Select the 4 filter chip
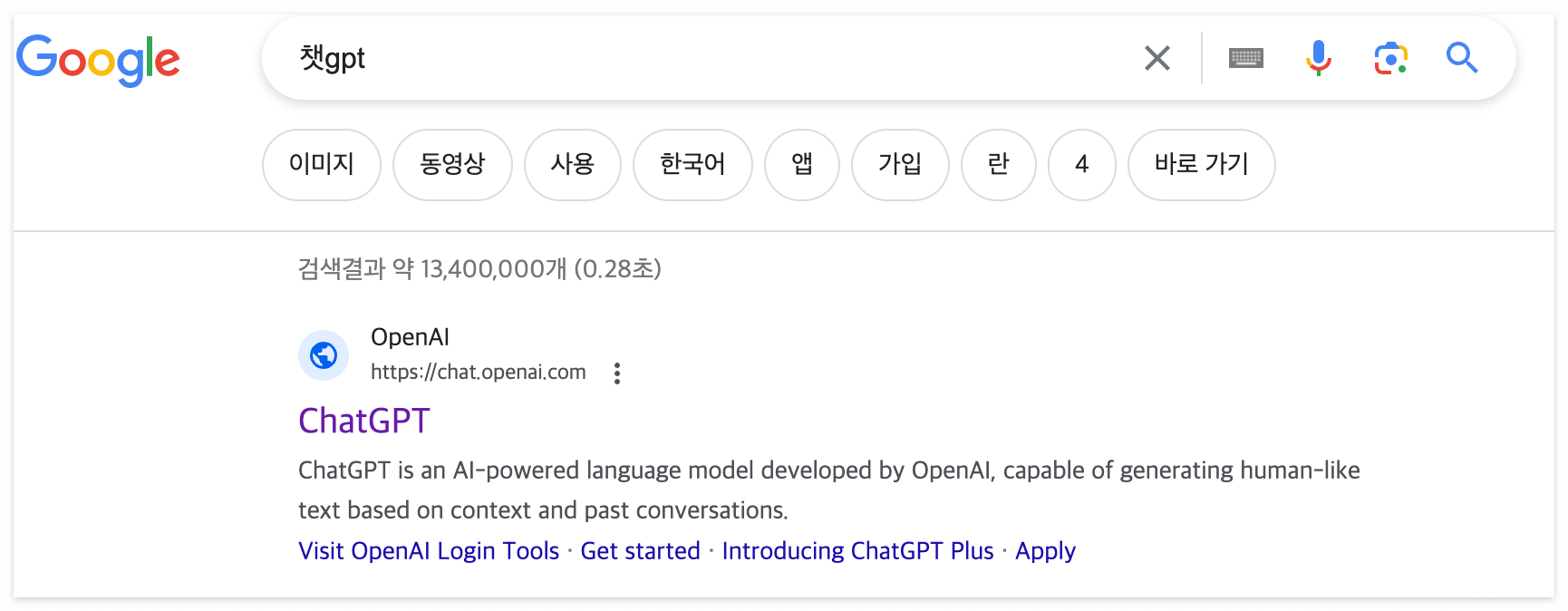 [1082, 164]
